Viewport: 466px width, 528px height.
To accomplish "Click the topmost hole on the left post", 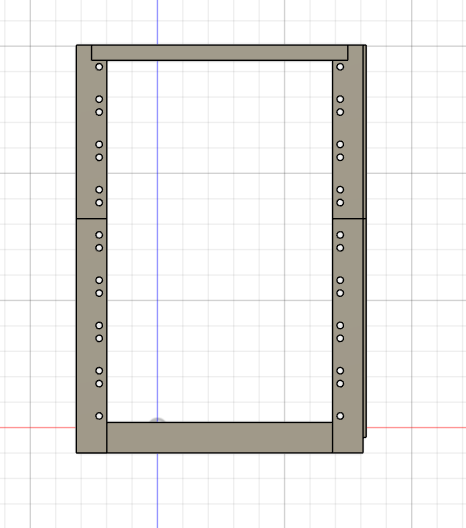I will tap(99, 67).
